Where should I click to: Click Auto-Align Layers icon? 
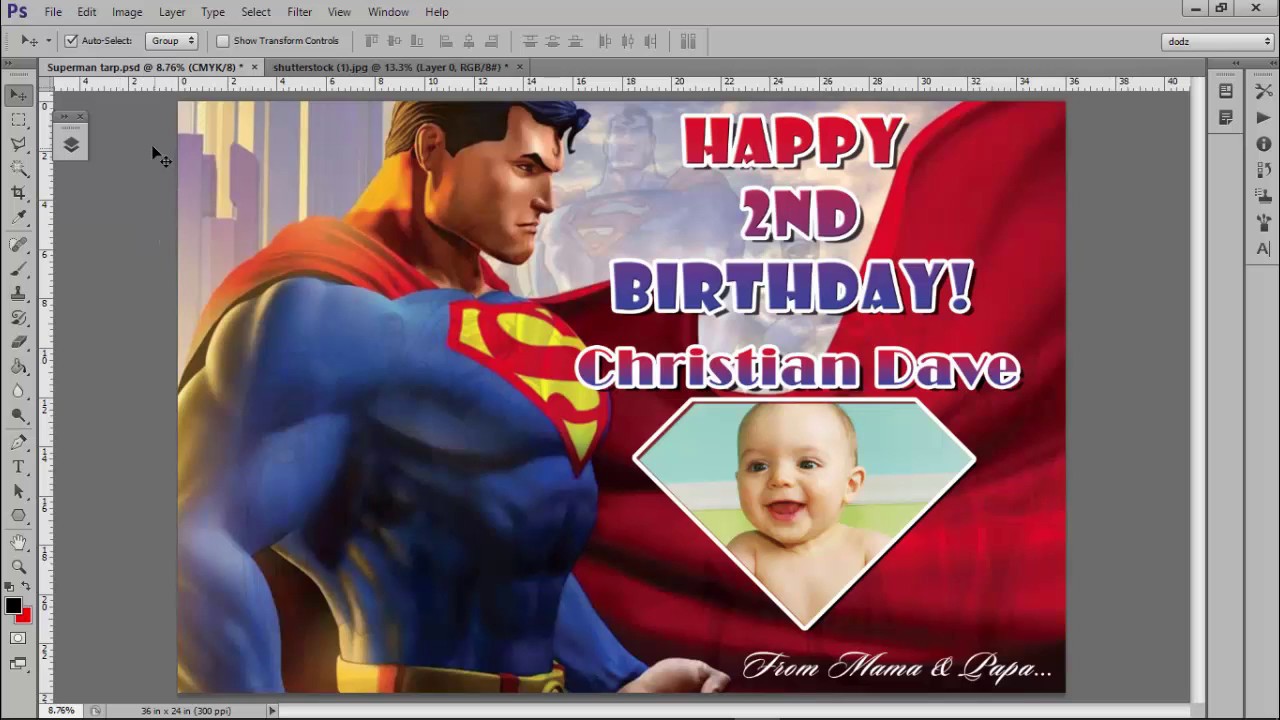[x=688, y=41]
